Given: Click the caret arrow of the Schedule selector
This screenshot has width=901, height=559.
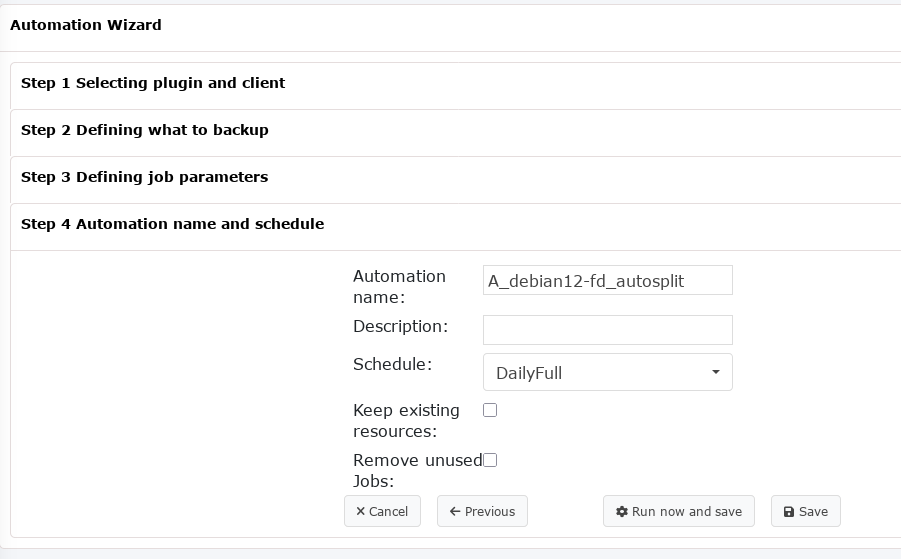Looking at the screenshot, I should tap(716, 372).
